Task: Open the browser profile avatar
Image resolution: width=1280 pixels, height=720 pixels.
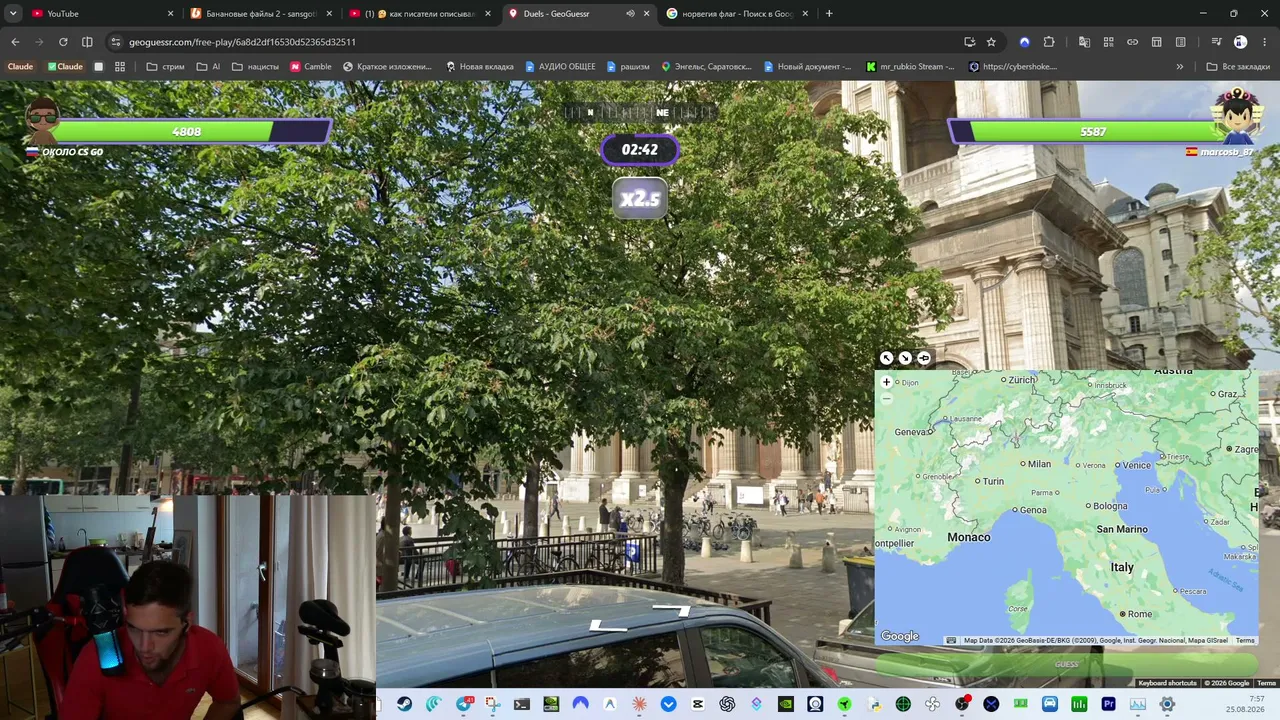Action: pyautogui.click(x=1240, y=42)
